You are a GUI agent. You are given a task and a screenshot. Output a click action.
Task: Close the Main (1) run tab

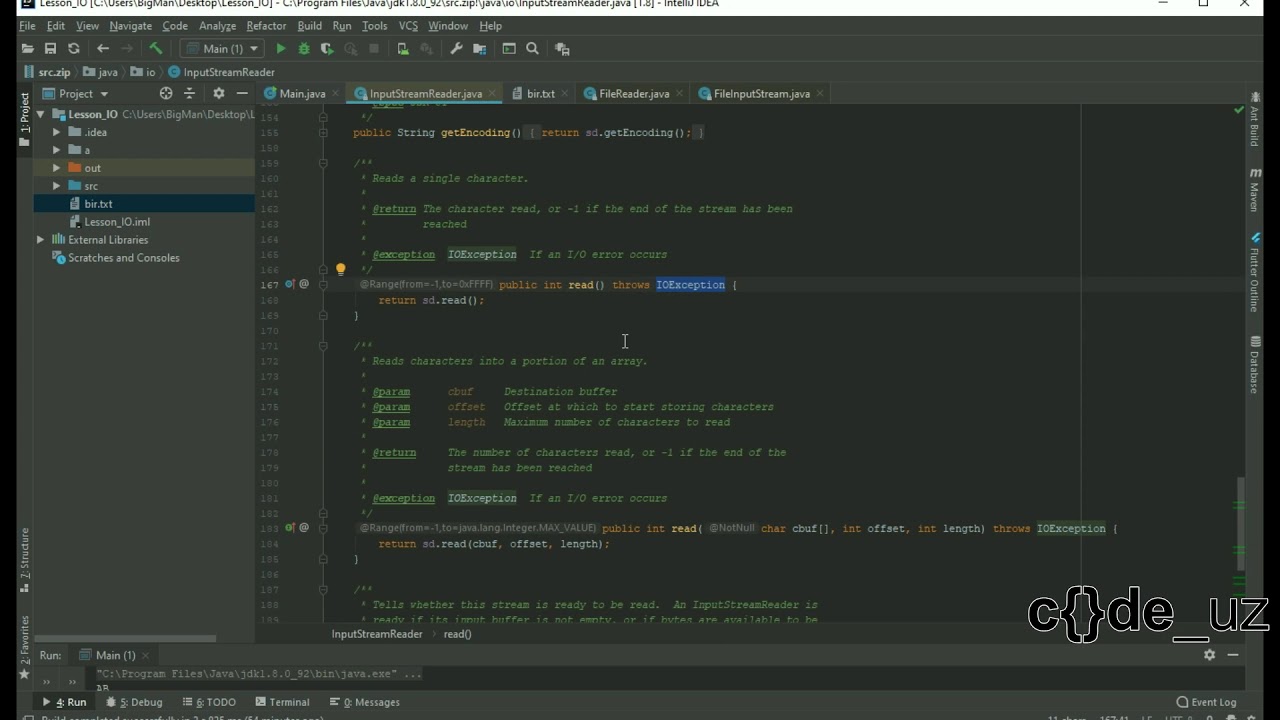pyautogui.click(x=146, y=656)
